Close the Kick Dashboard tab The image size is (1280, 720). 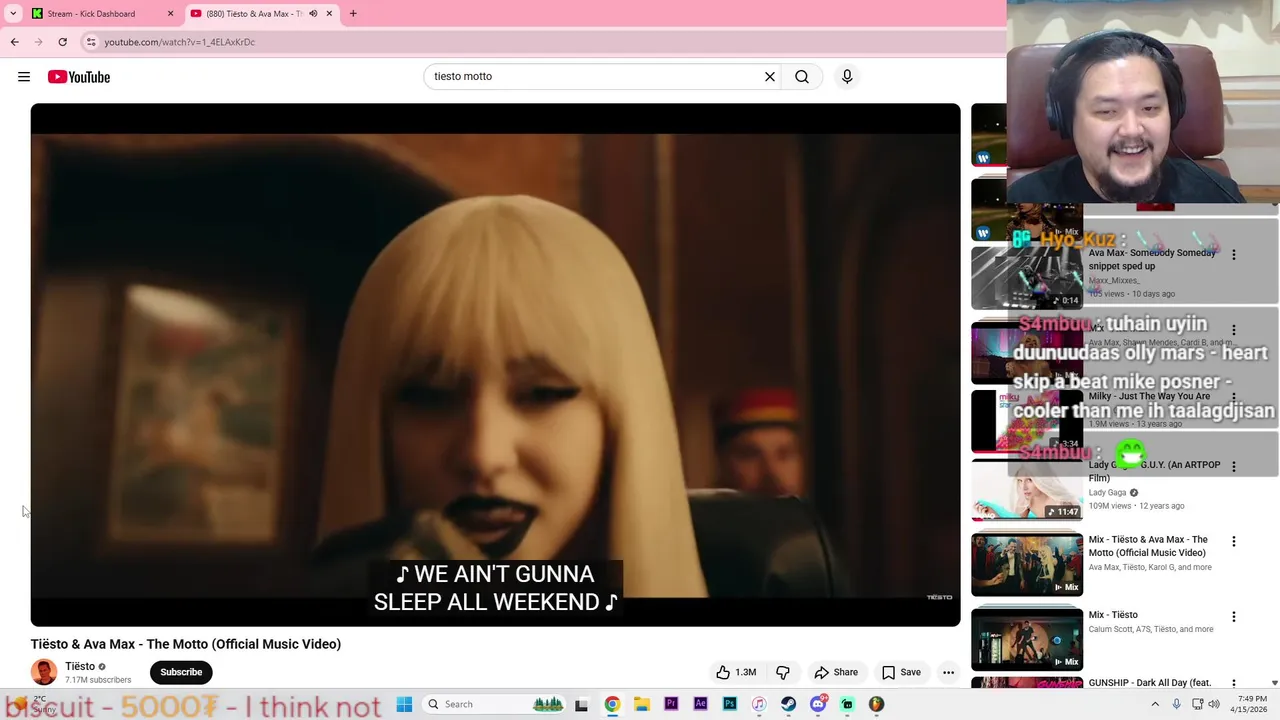[x=170, y=14]
